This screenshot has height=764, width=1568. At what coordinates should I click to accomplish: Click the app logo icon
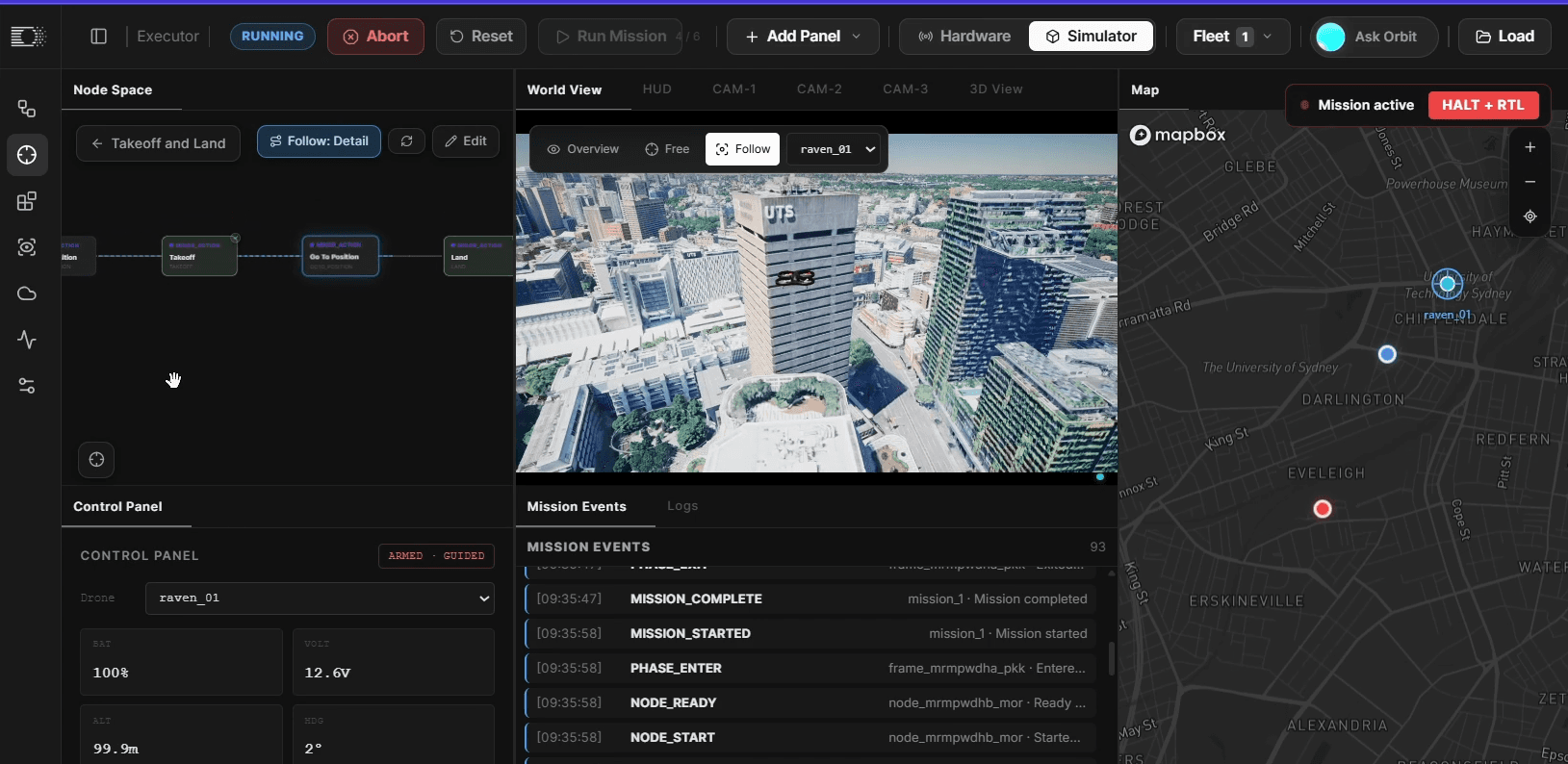(x=28, y=37)
